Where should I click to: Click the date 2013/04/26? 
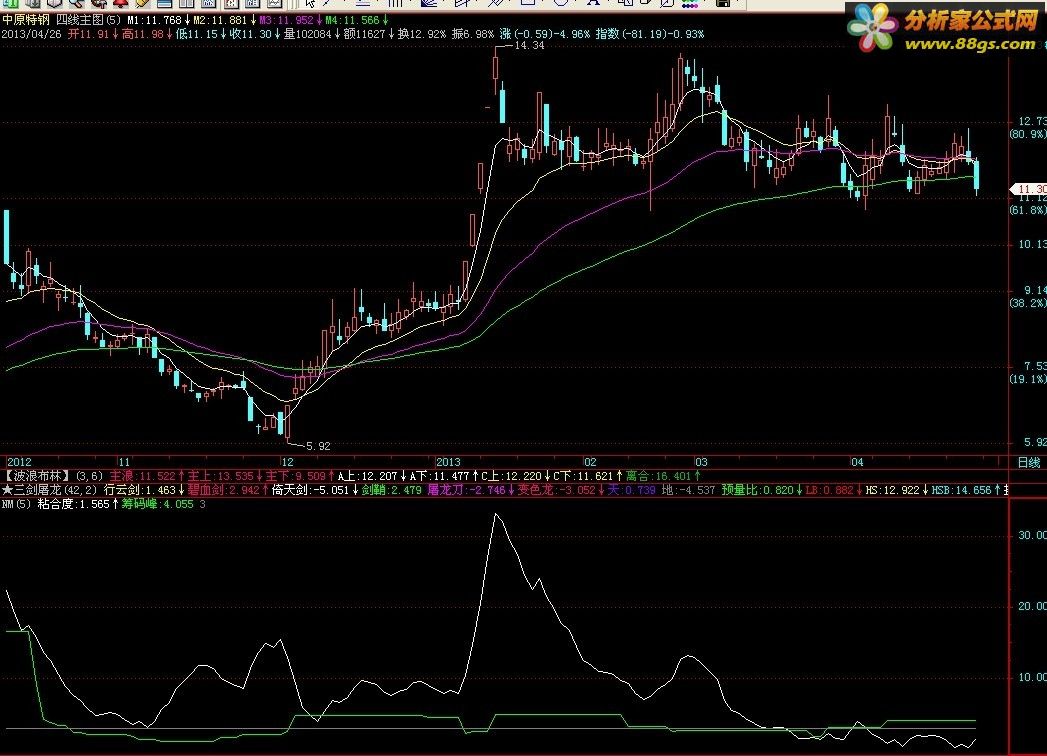point(31,33)
